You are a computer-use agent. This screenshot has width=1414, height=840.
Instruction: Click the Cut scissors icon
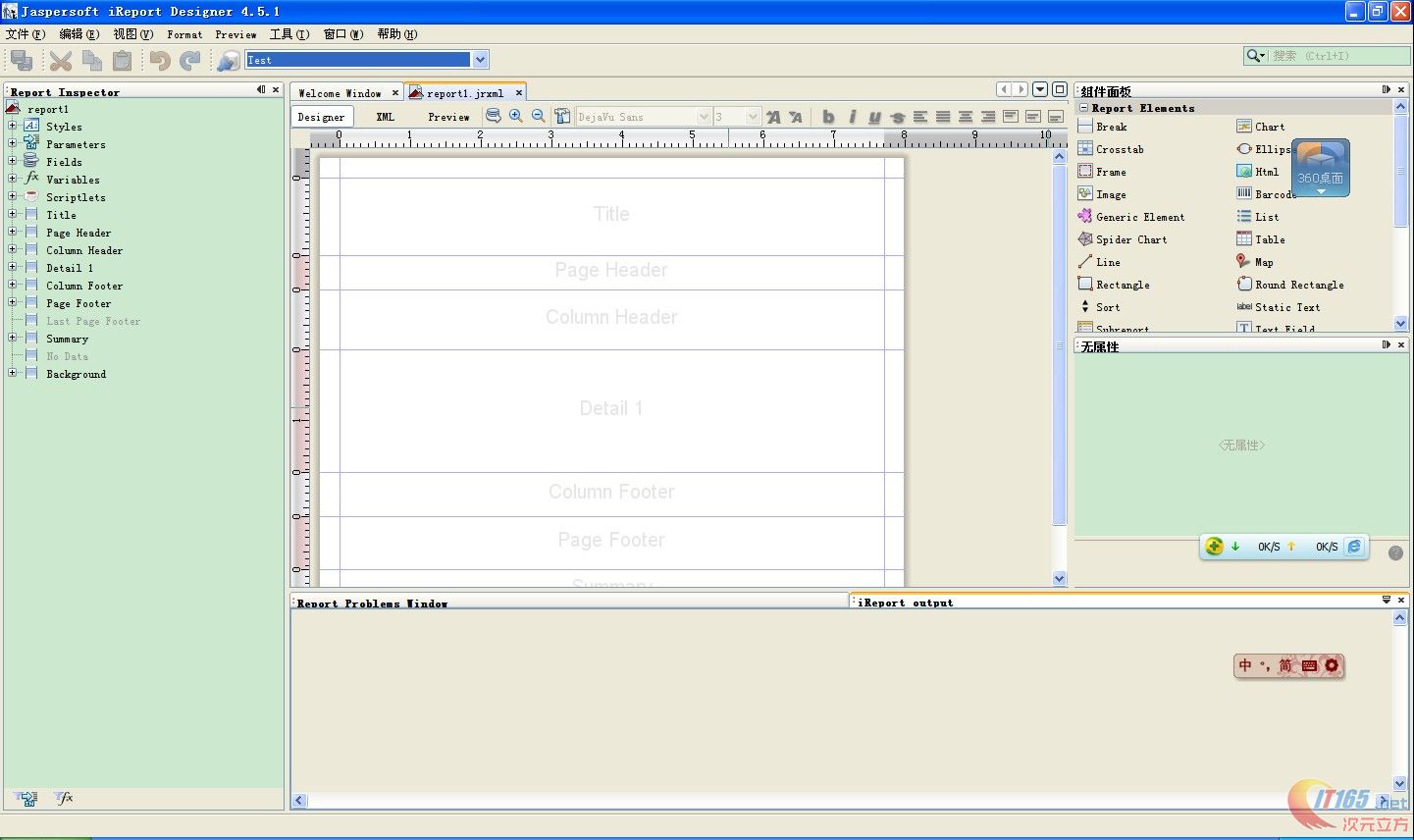coord(61,61)
